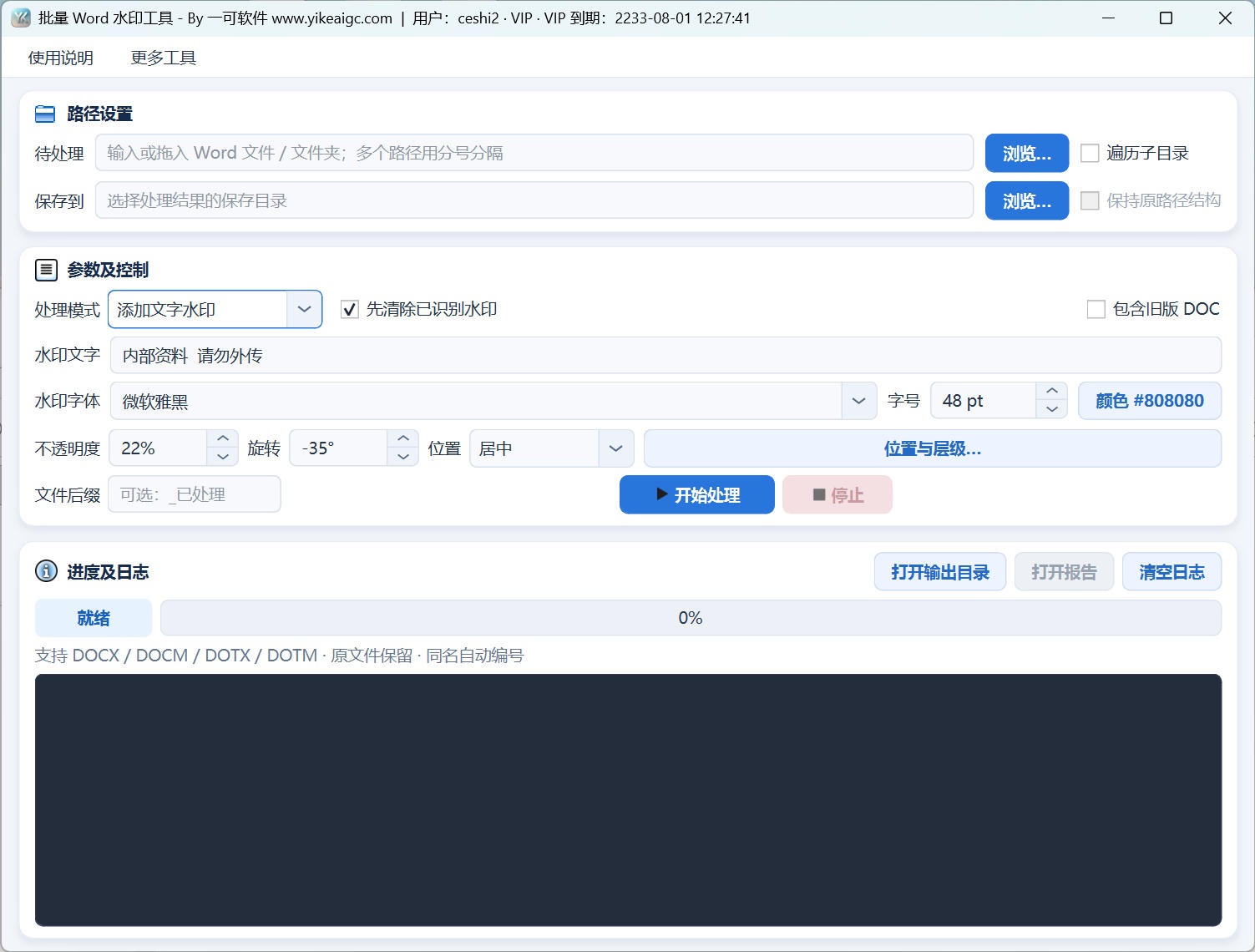Increase the 旋转 rotation angle
This screenshot has width=1255, height=952.
coord(403,439)
